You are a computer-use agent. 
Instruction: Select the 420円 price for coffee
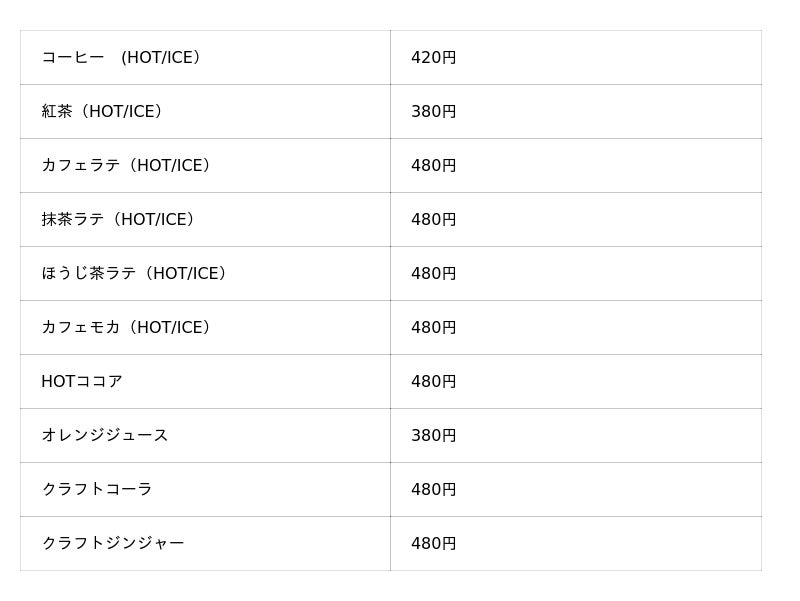(x=433, y=58)
